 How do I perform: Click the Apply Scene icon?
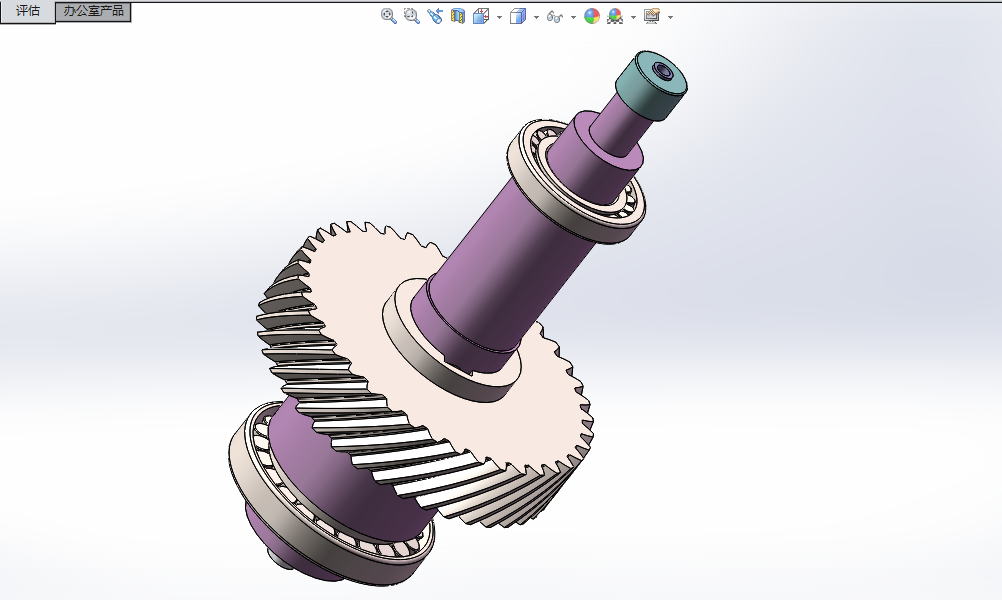pos(615,16)
